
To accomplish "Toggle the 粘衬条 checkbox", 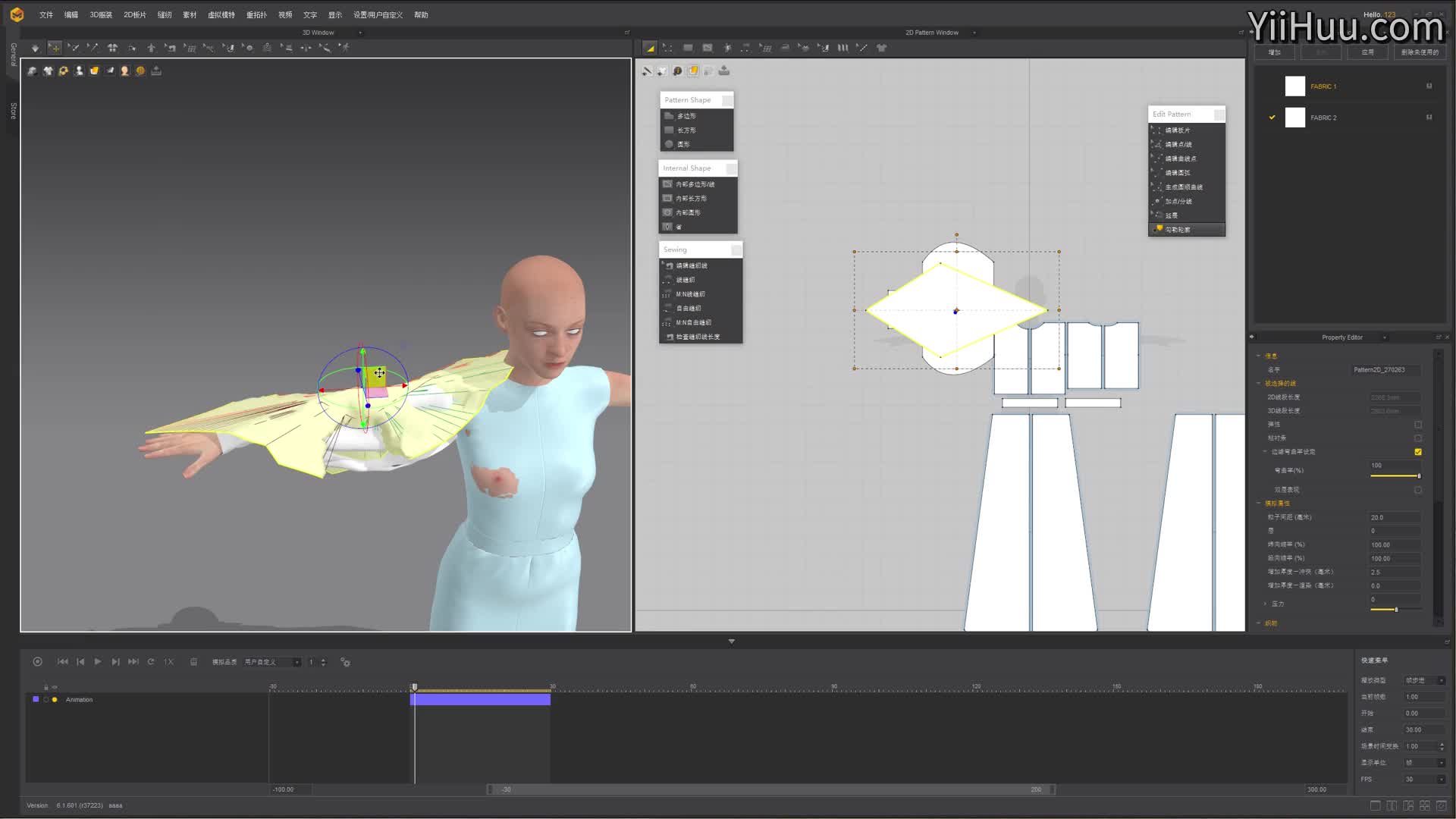I will pos(1417,438).
